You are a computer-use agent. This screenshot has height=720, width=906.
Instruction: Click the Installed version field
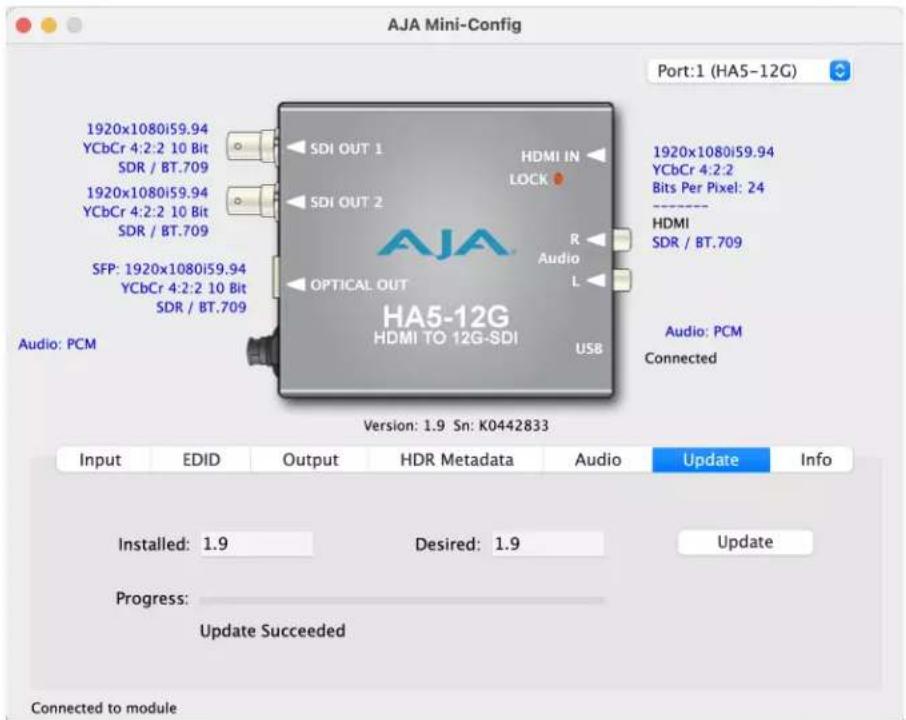tap(257, 544)
